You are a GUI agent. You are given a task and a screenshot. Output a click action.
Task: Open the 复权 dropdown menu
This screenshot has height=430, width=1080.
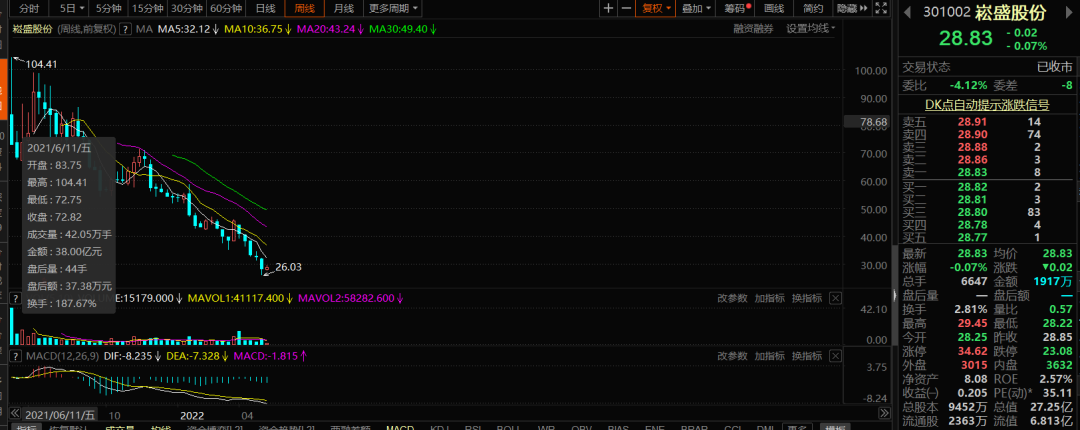[x=656, y=8]
